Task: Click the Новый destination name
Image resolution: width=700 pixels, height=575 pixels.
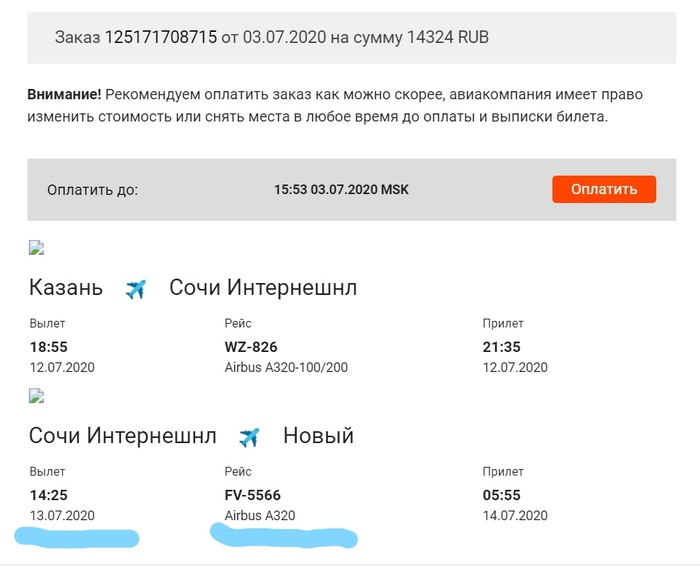Action: [318, 437]
